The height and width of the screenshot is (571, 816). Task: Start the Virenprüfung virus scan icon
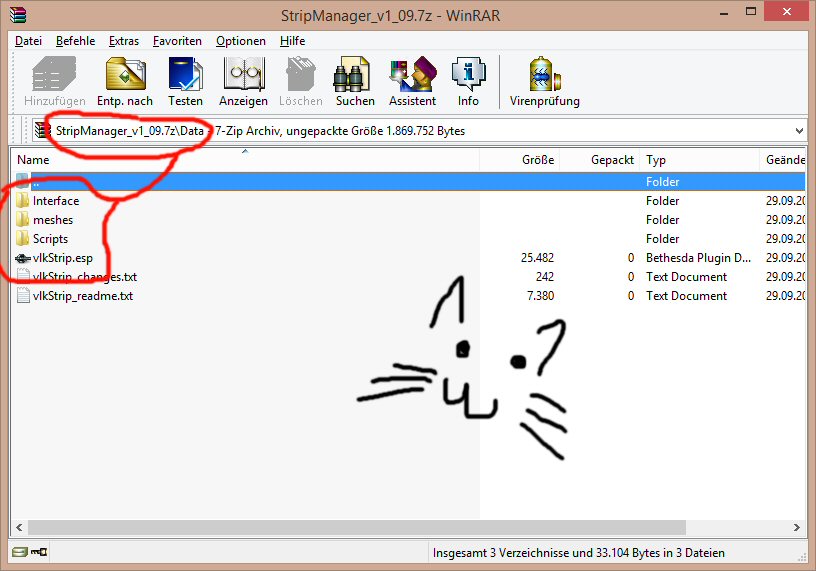(544, 74)
